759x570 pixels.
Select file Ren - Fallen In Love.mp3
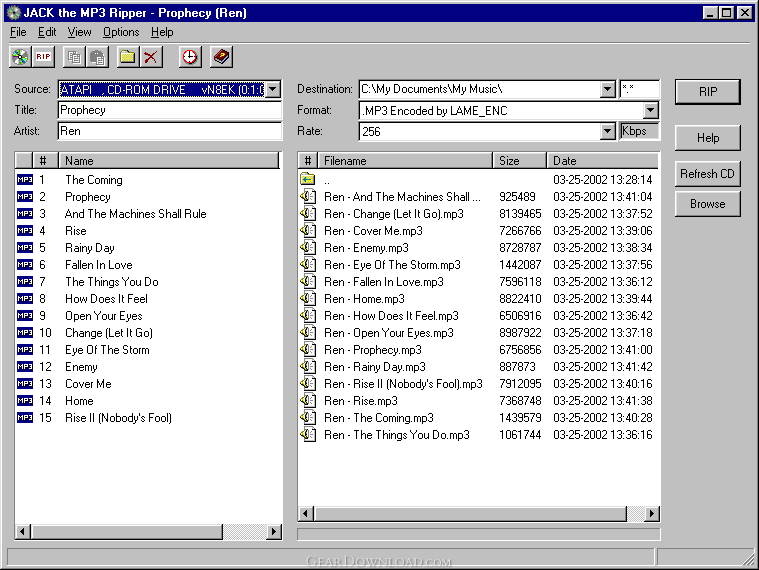click(384, 282)
